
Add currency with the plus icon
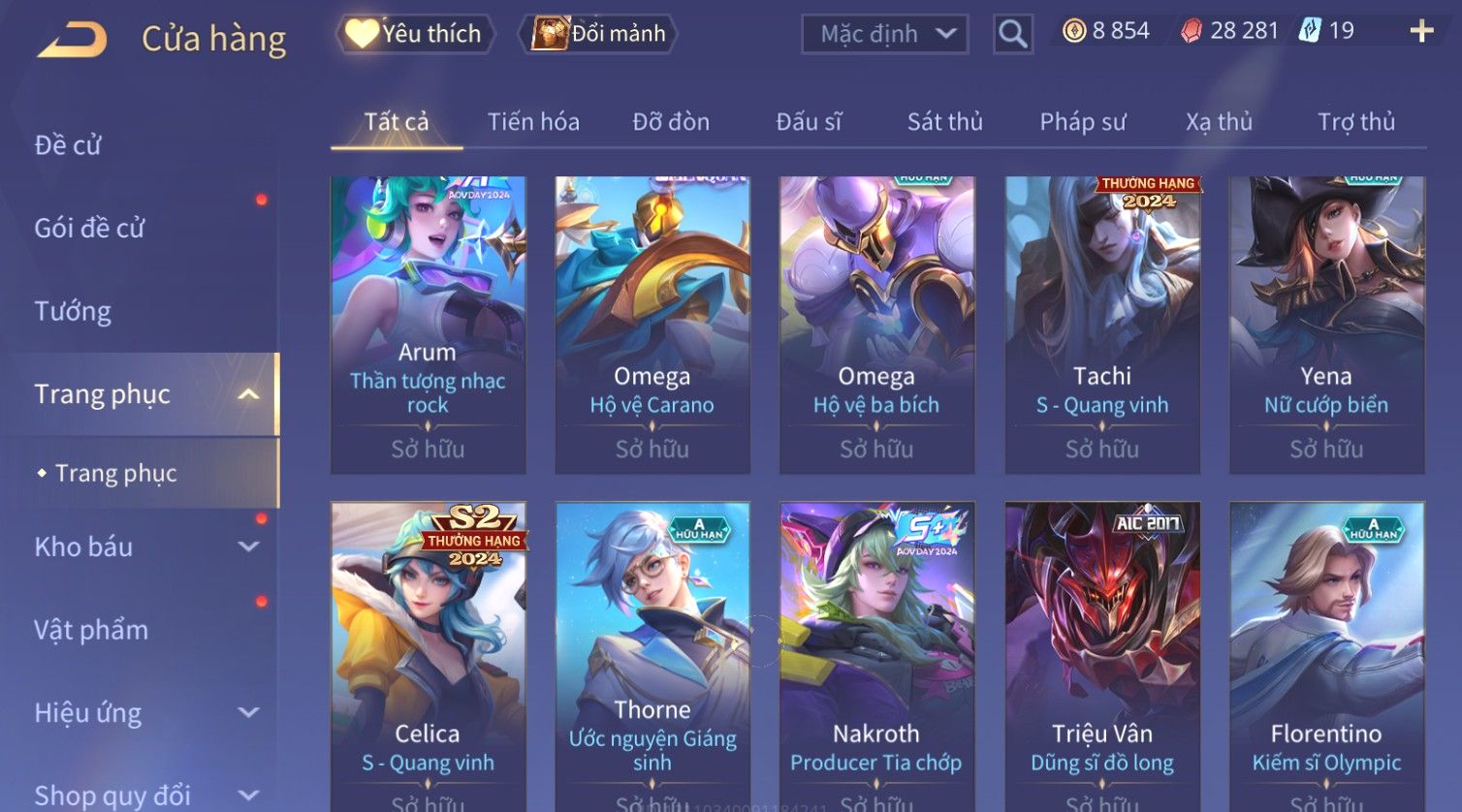click(1421, 32)
